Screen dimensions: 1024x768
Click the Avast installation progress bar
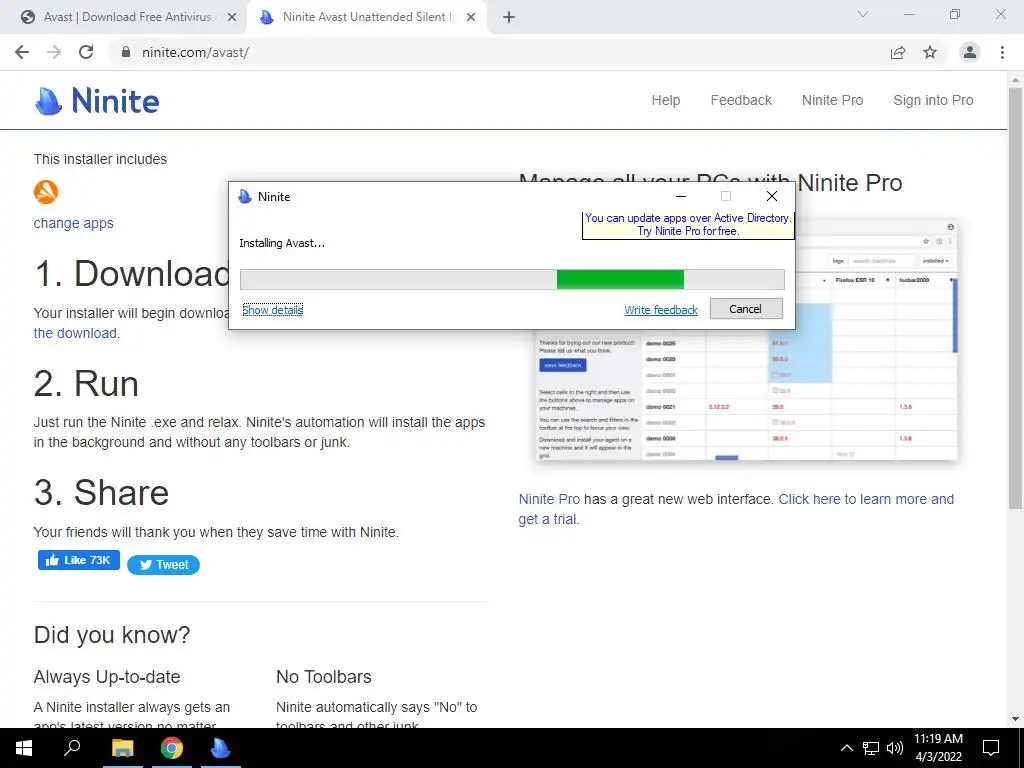click(512, 280)
